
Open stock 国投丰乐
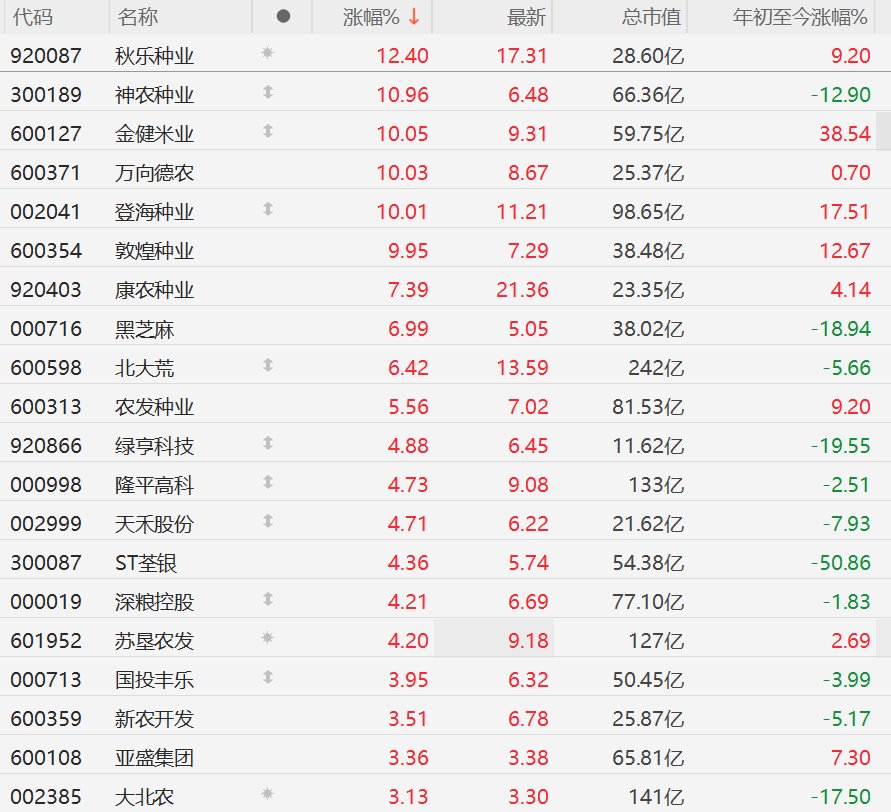point(155,680)
